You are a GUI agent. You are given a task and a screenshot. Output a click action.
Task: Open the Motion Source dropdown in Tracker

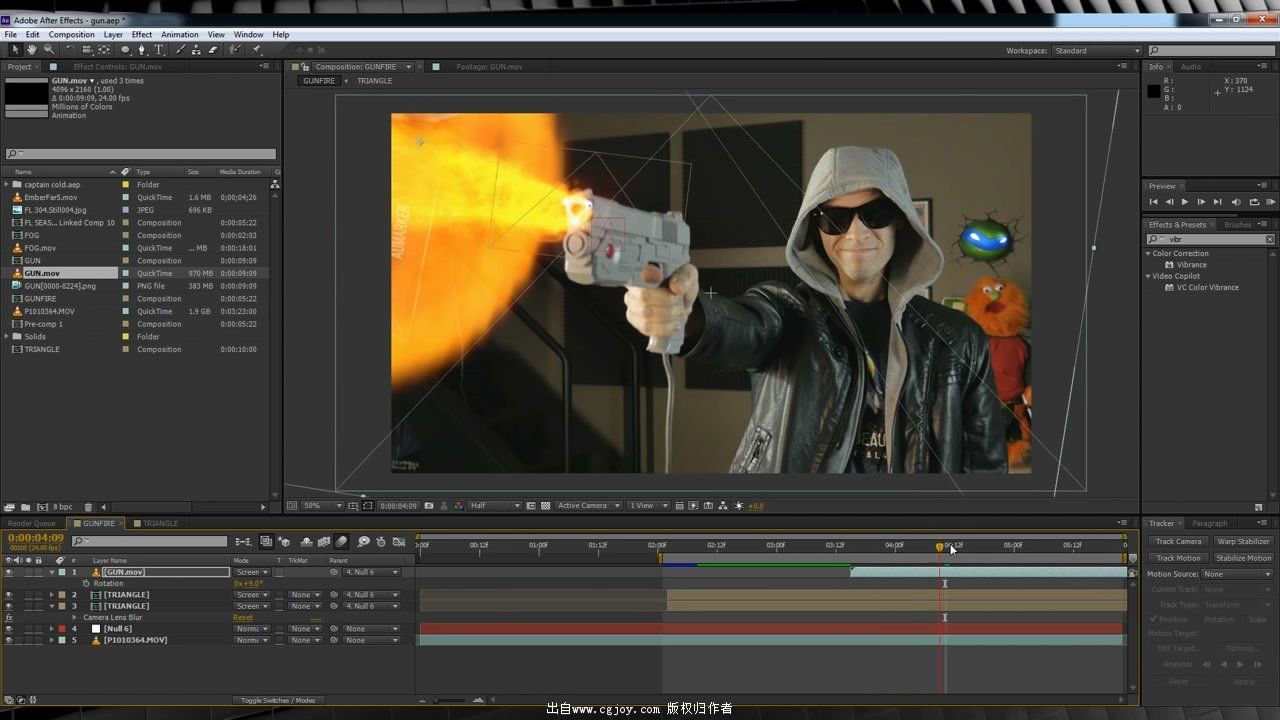click(1237, 574)
